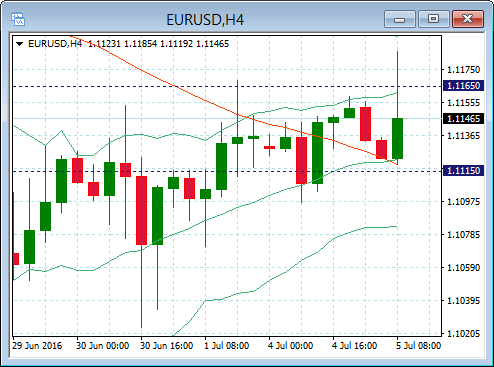Select the 1.11150 horizontal line price label
This screenshot has width=494, height=367.
[x=463, y=171]
